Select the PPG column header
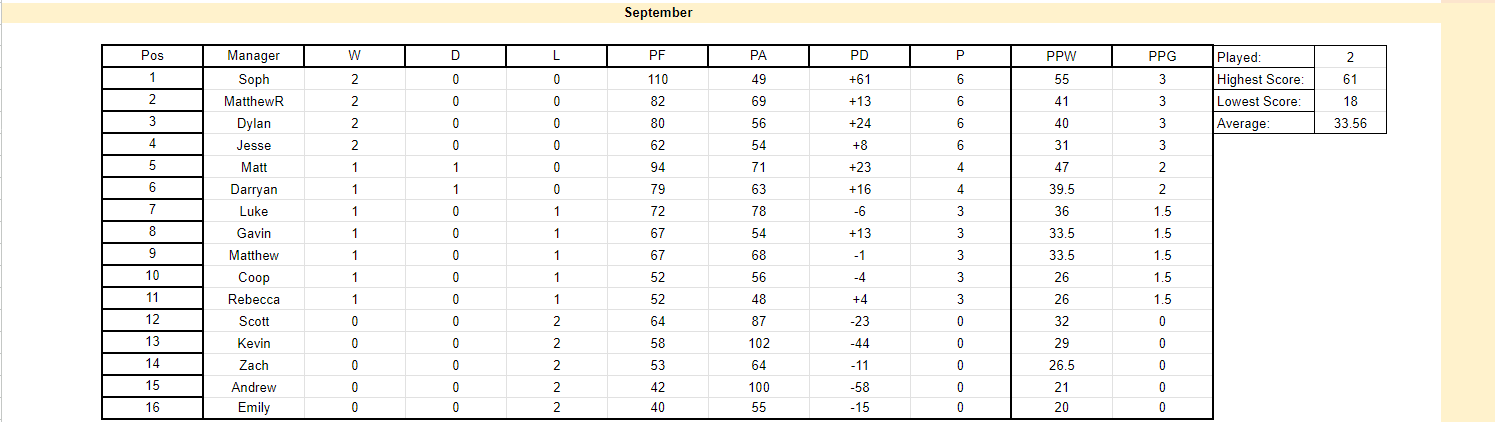The width and height of the screenshot is (1495, 422). click(x=1162, y=56)
